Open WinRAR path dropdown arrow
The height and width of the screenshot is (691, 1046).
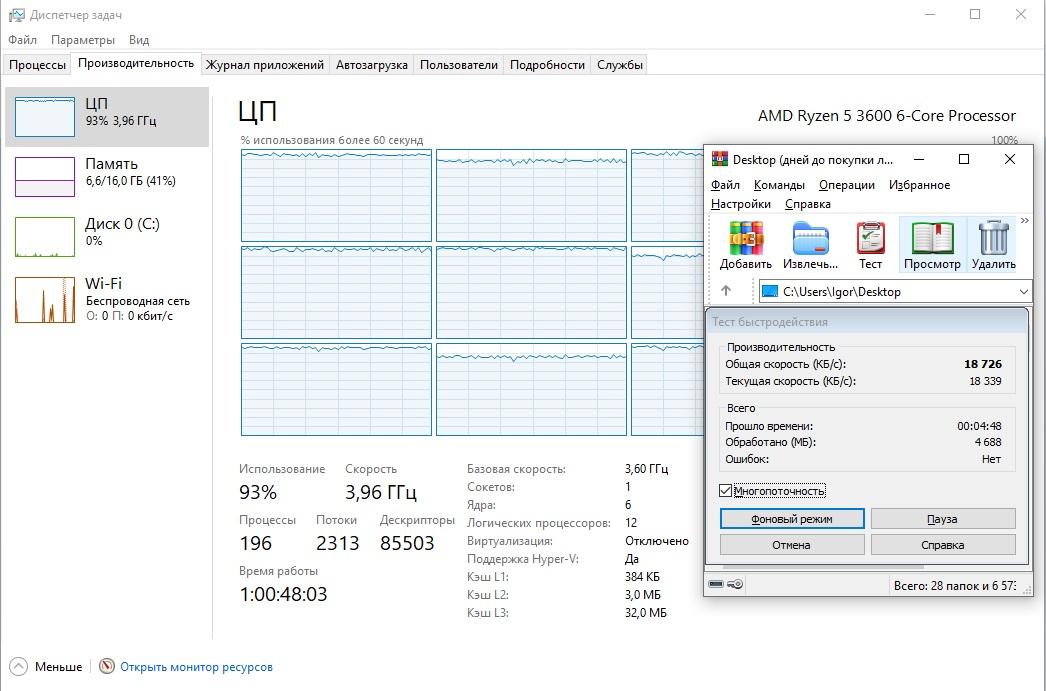coord(1023,291)
